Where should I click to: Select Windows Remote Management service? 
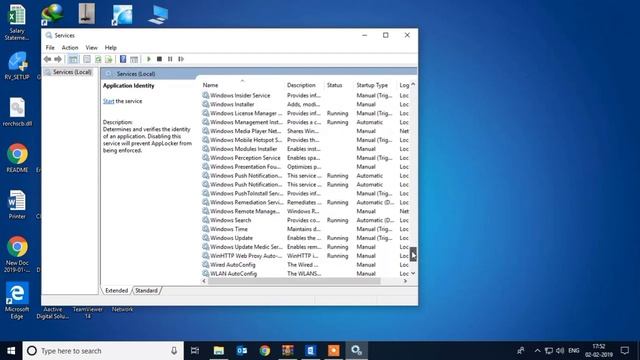pyautogui.click(x=306, y=211)
